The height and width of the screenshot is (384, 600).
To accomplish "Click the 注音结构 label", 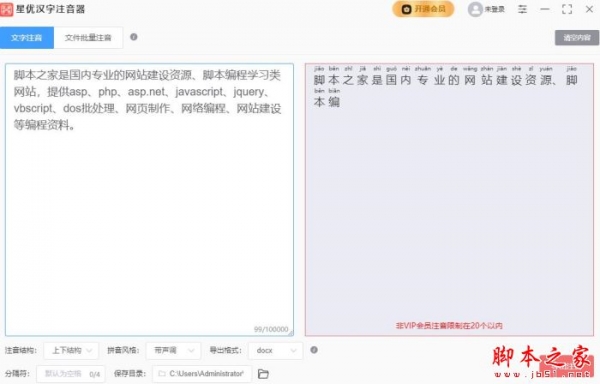I will 21,350.
